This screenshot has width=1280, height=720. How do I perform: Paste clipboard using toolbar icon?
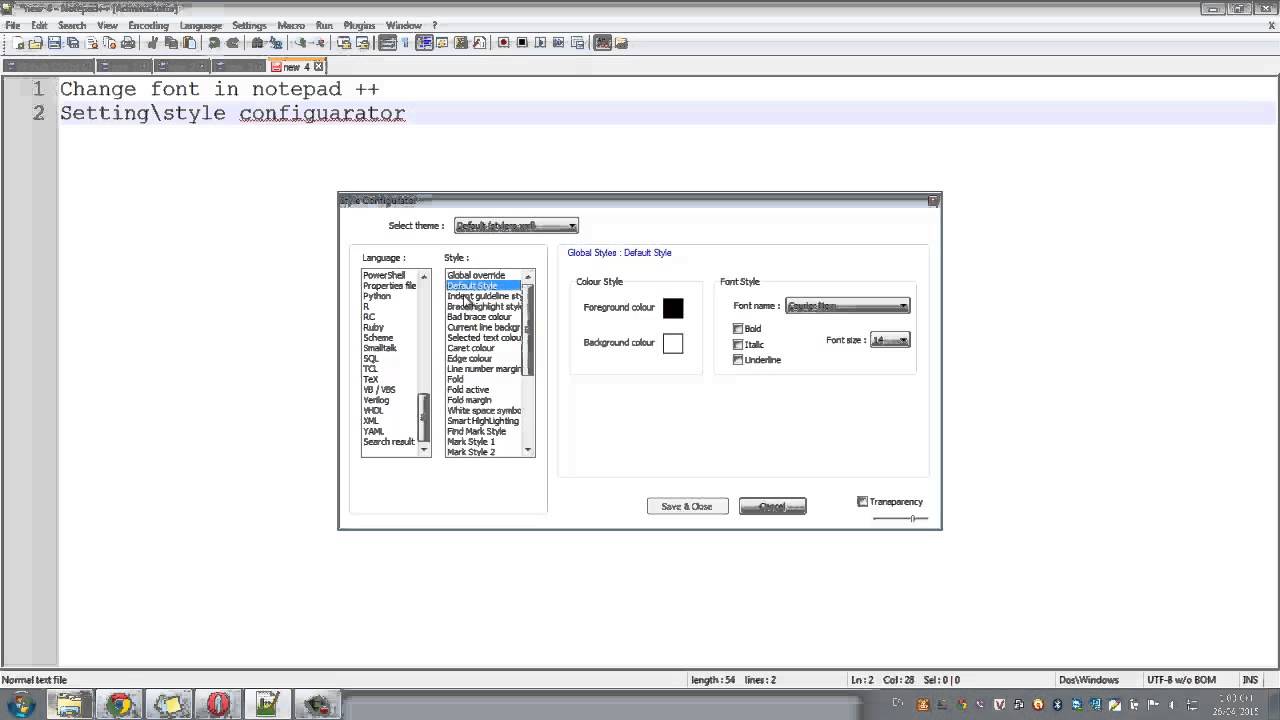189,43
